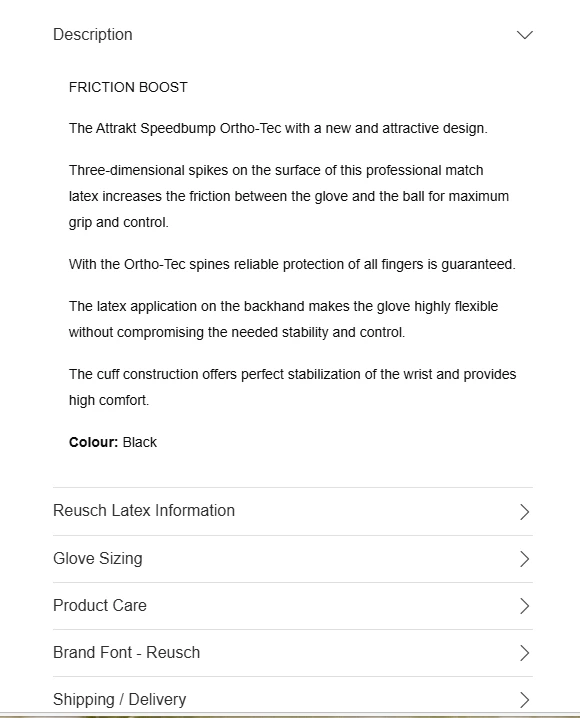
Task: Click the paragraph about three-dimensional spikes
Action: point(289,196)
